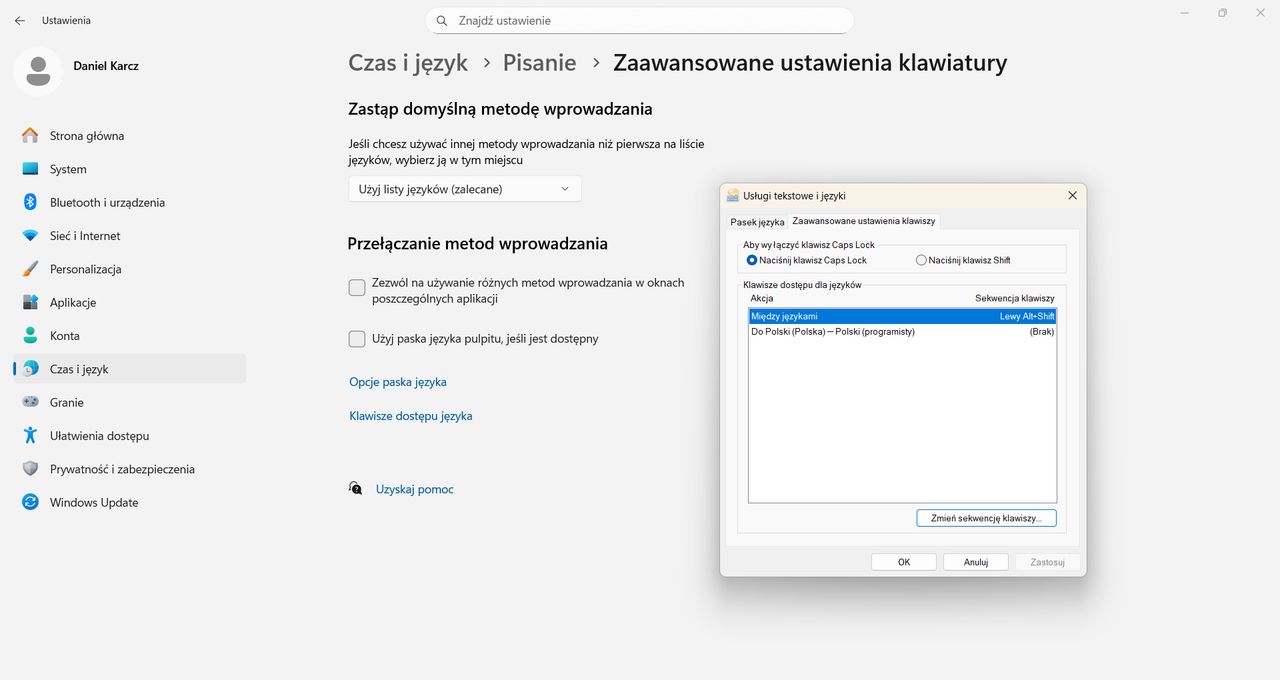Open Opcje paska języka link

click(397, 382)
